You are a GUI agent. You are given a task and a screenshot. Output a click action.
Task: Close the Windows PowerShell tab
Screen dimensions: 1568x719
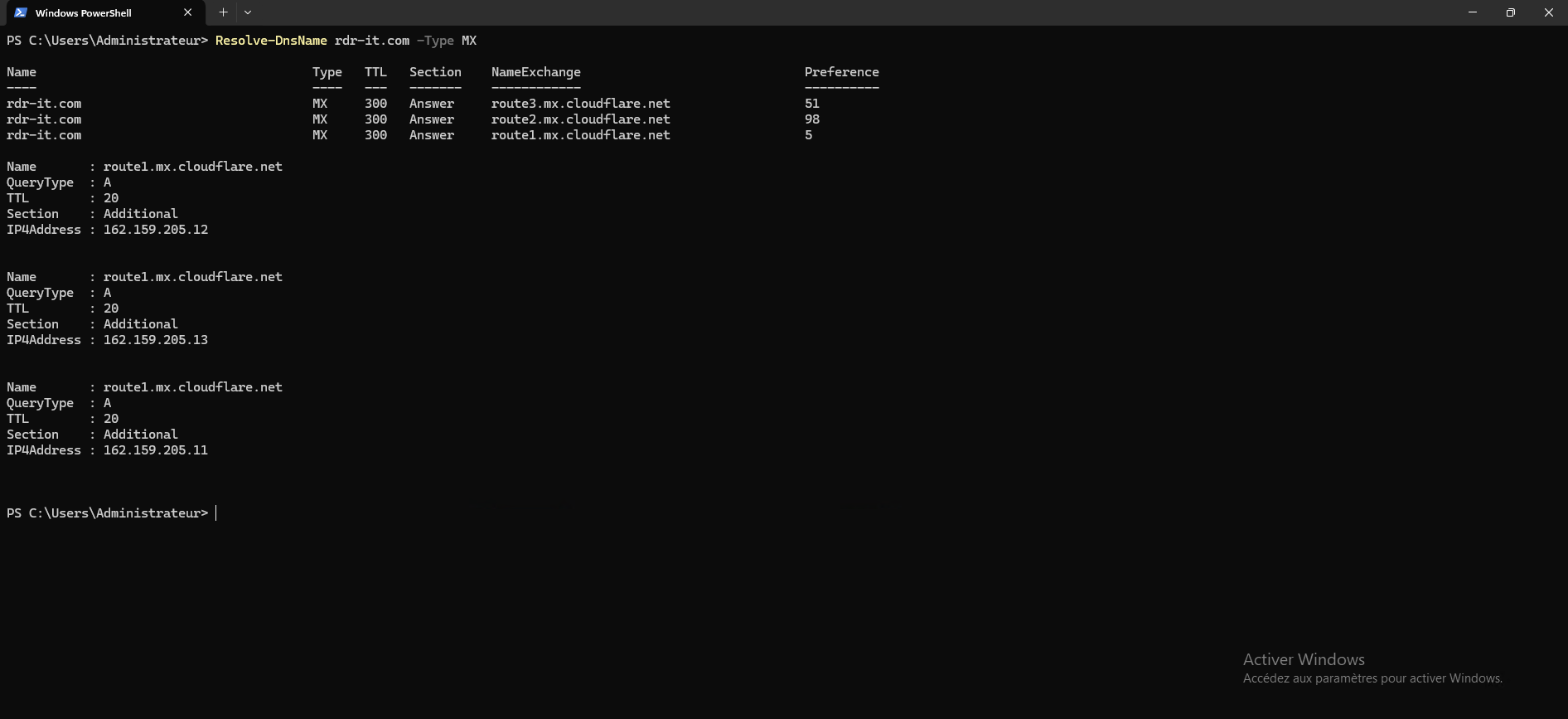[187, 12]
